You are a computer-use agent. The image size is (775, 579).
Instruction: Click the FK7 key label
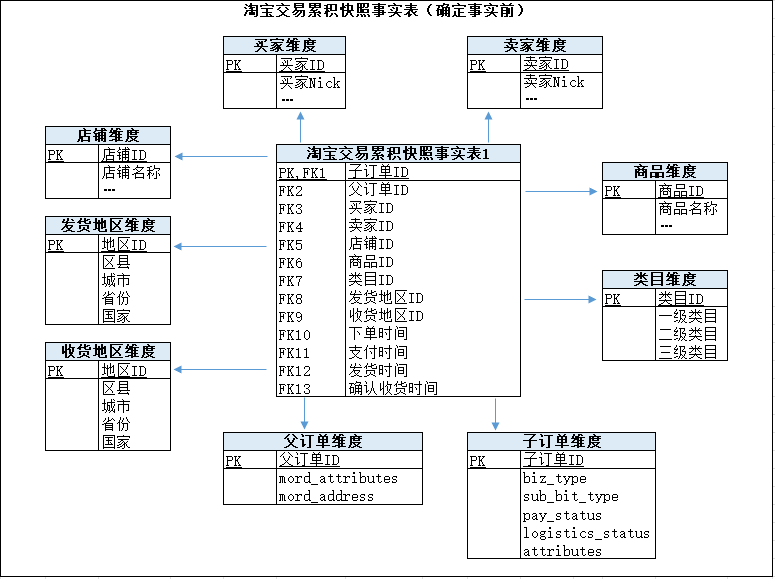pyautogui.click(x=291, y=281)
